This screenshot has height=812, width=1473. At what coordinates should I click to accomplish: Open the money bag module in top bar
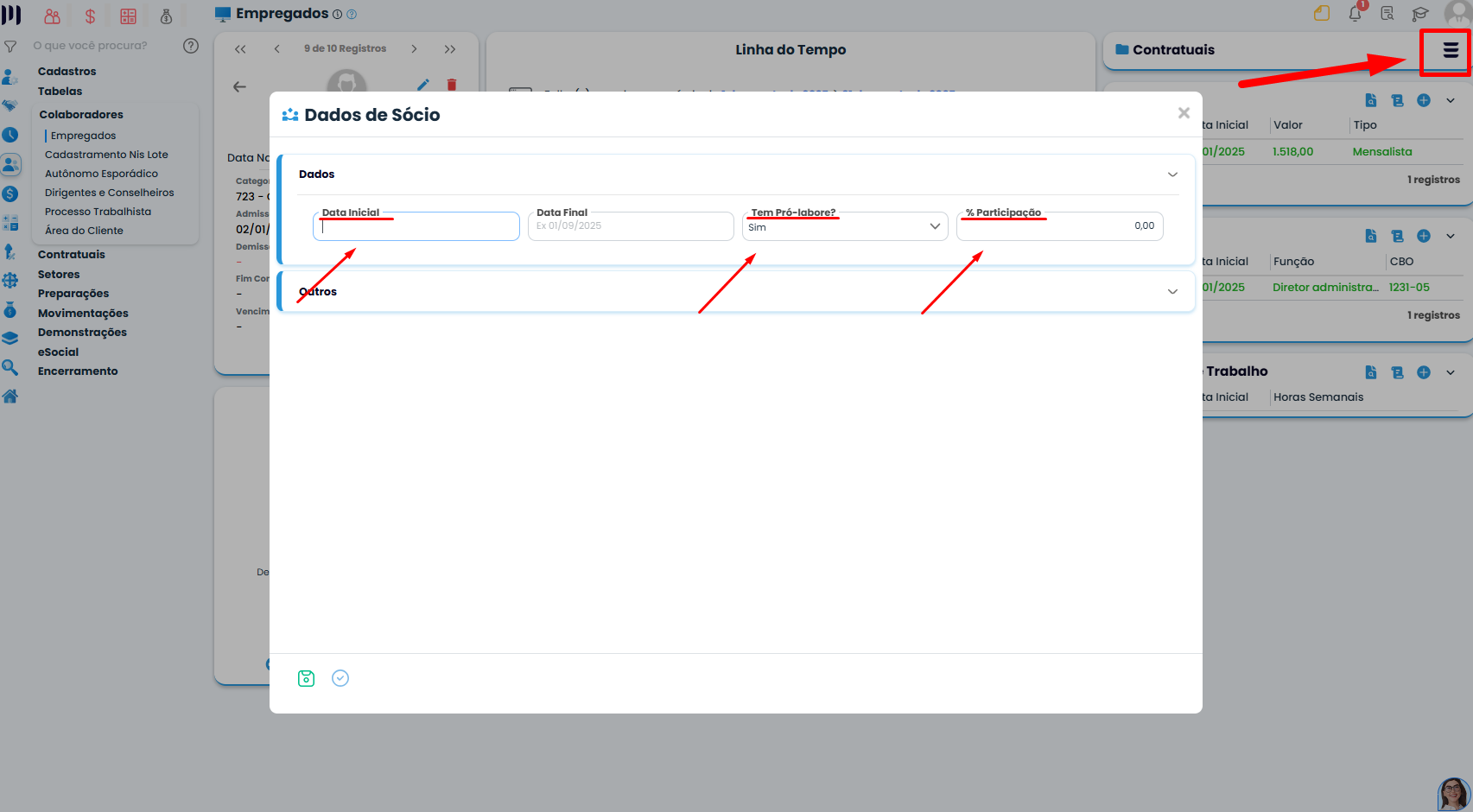point(166,16)
